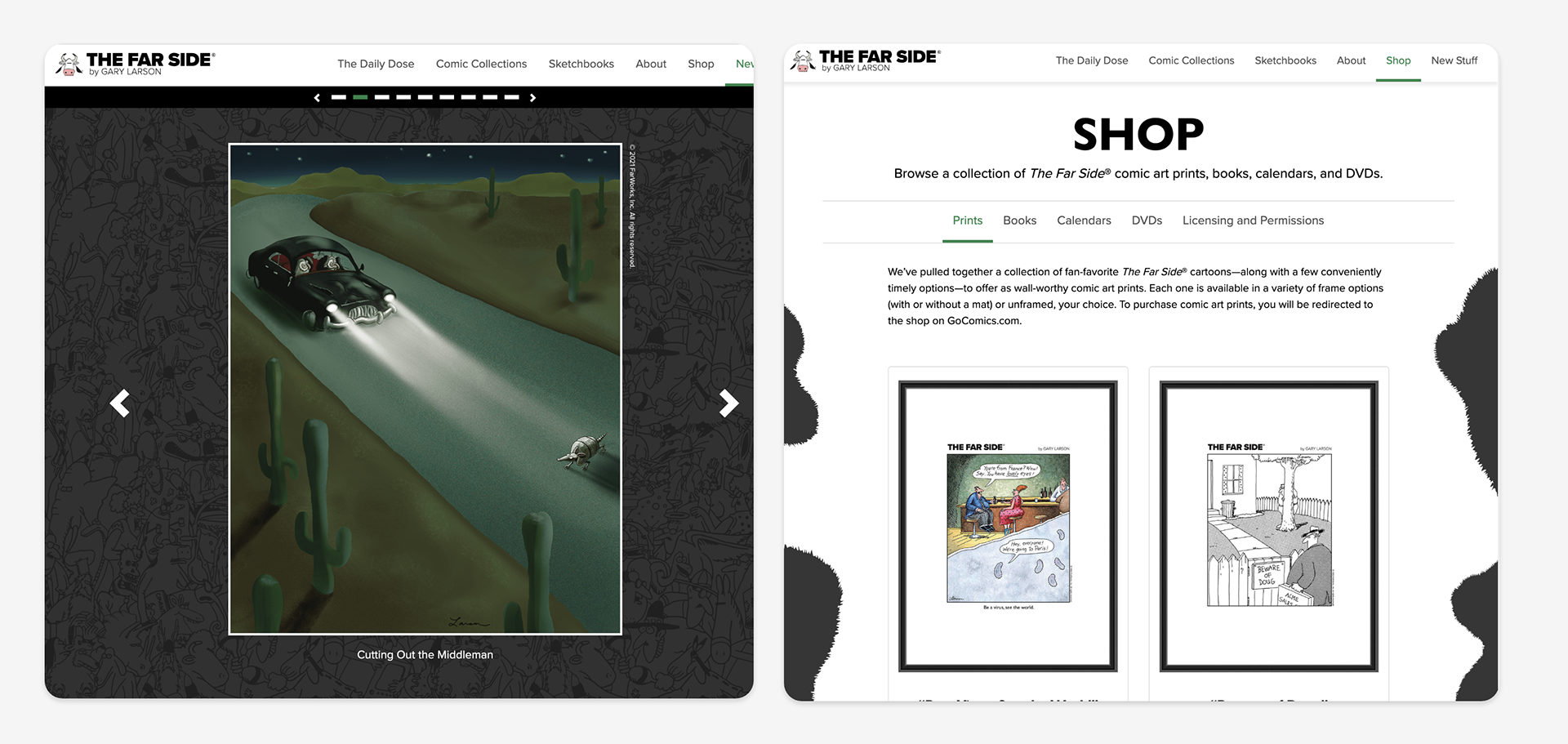Screen dimensions: 1568x744
Task: Click small right chevron in slide pager bar
Action: [x=532, y=97]
